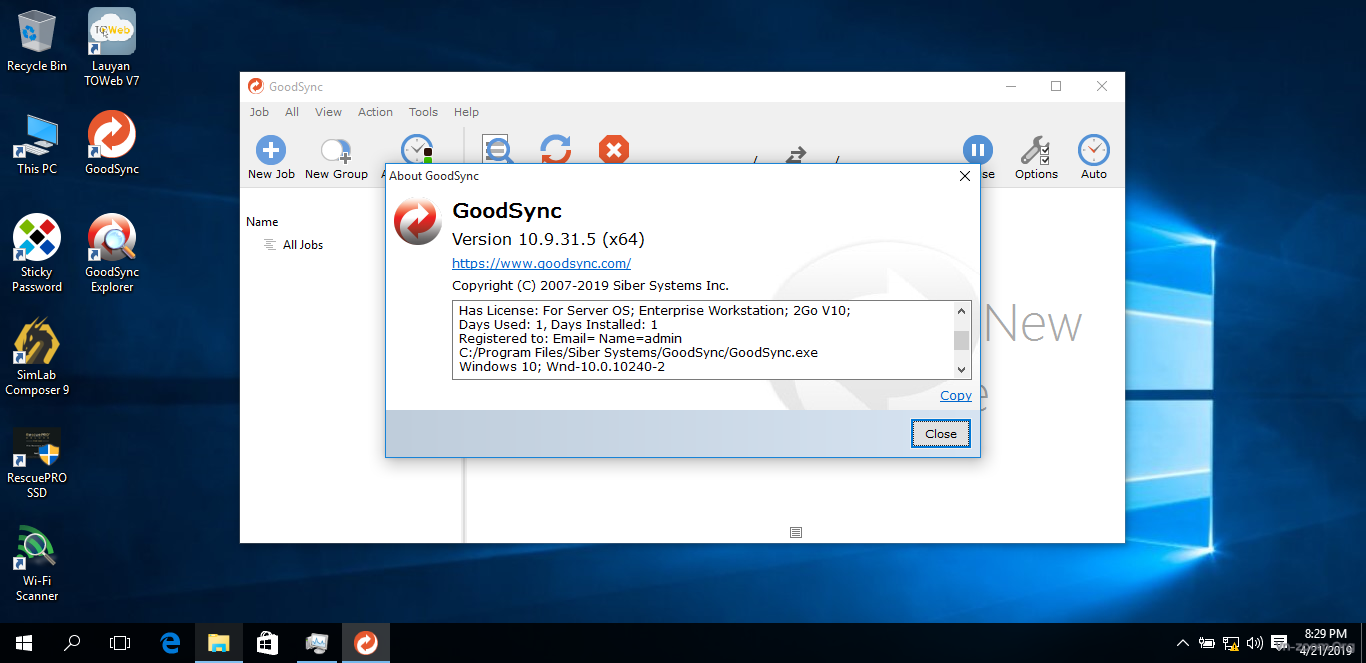Image resolution: width=1366 pixels, height=663 pixels.
Task: Click the Close button in About dialog
Action: [x=940, y=434]
